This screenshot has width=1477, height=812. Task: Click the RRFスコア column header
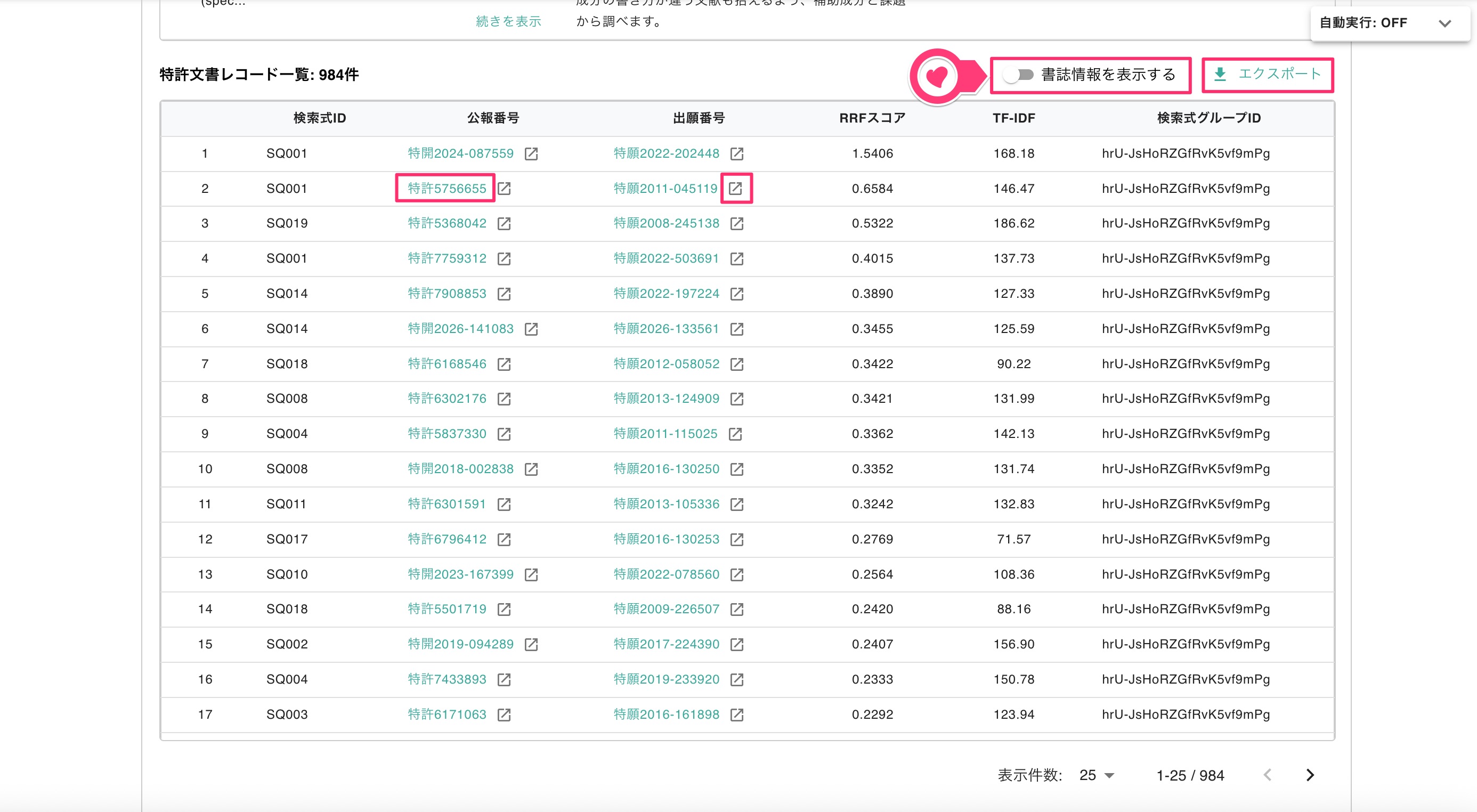point(872,118)
